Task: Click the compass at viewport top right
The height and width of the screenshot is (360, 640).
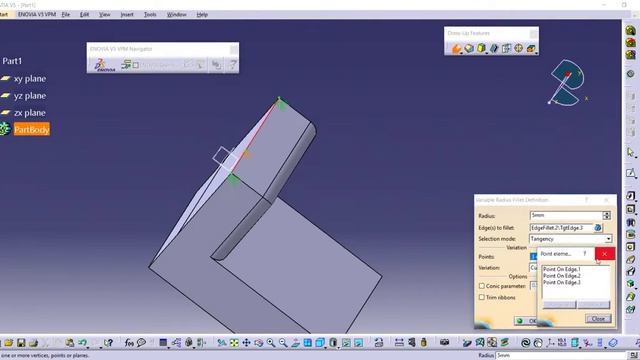Action: 567,83
